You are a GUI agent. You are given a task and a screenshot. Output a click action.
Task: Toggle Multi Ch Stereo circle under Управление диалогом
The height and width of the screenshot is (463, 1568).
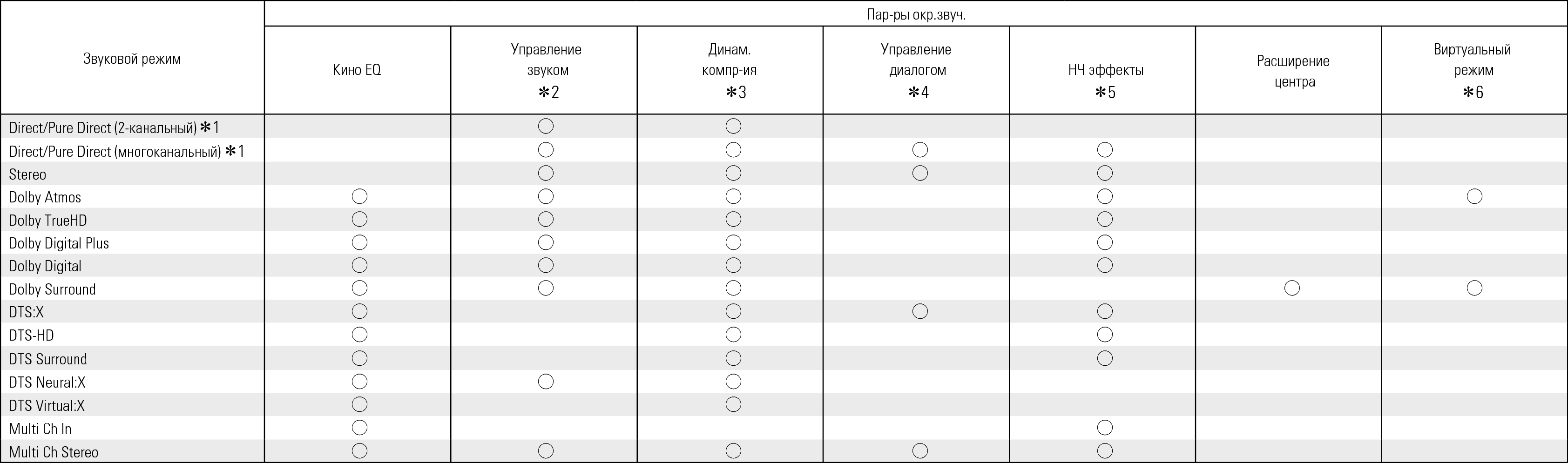point(920,451)
